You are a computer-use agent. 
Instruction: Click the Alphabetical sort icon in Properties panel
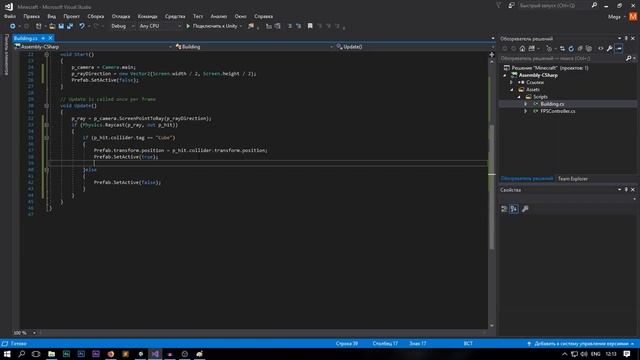pos(514,209)
